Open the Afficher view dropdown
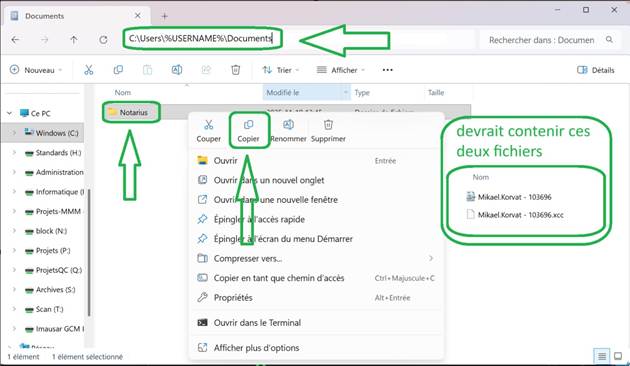 (341, 70)
